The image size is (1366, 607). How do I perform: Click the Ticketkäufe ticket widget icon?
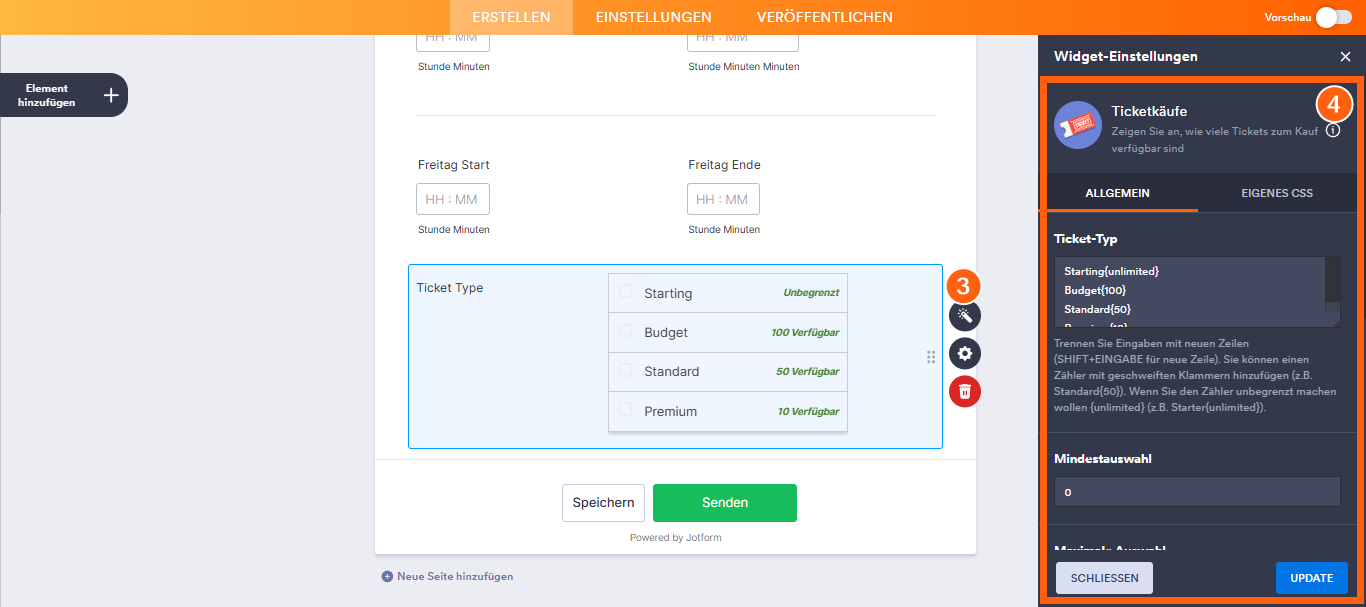(1078, 125)
